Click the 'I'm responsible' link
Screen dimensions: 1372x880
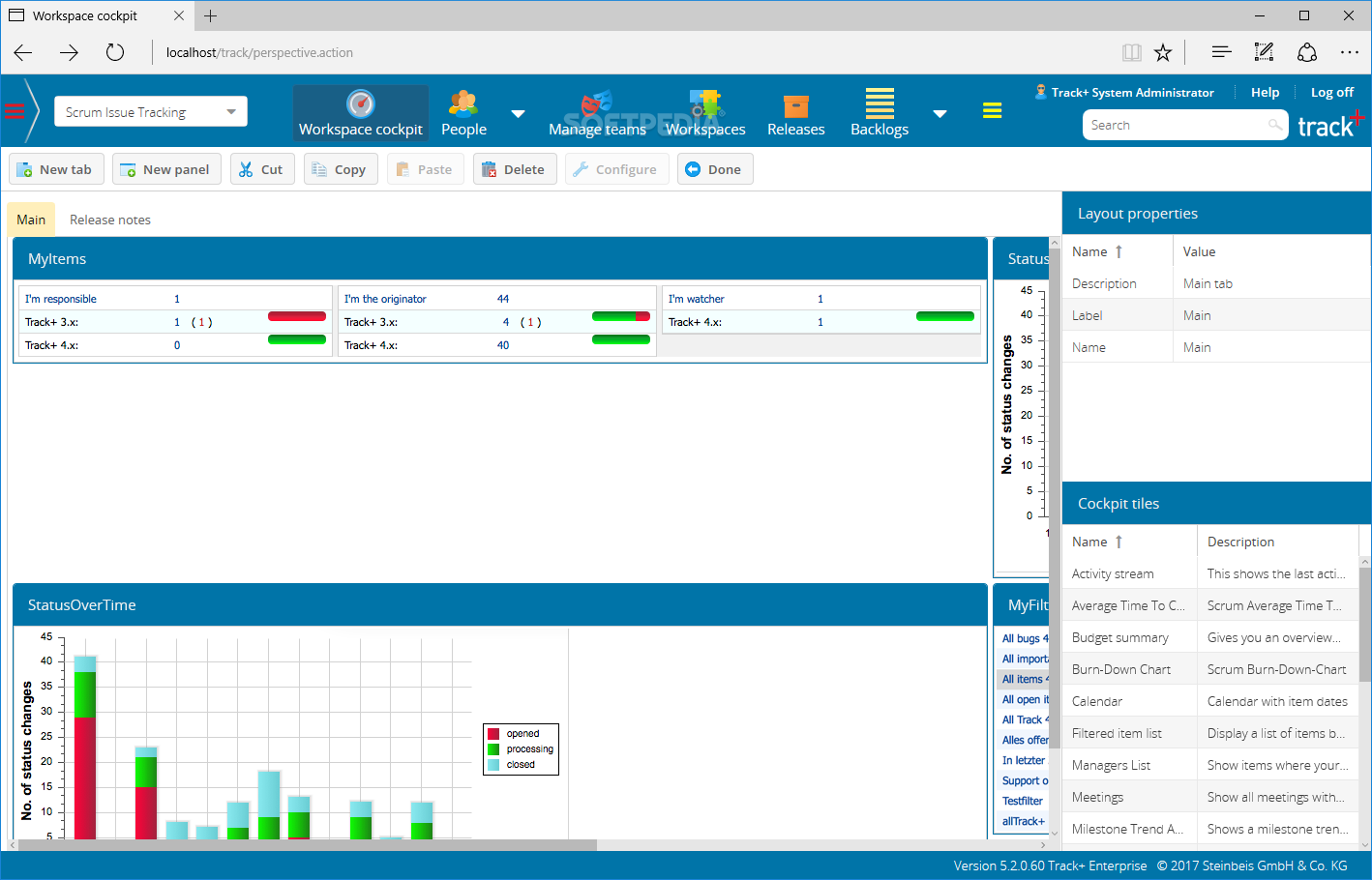click(x=61, y=299)
